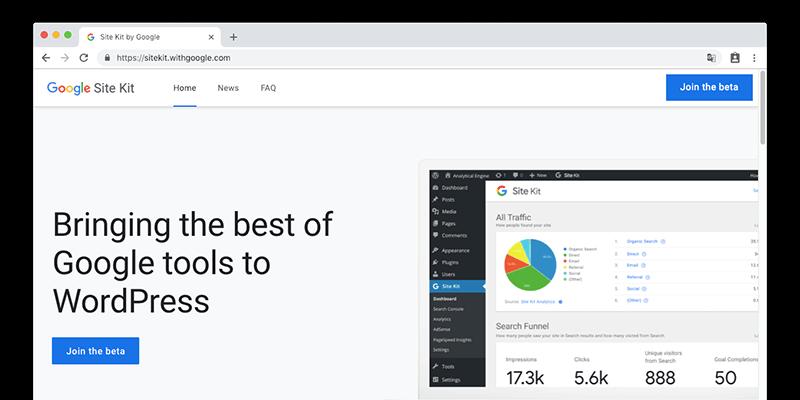Viewport: 800px width, 400px height.
Task: Open Posts in the WordPress sidebar
Action: 458,199
